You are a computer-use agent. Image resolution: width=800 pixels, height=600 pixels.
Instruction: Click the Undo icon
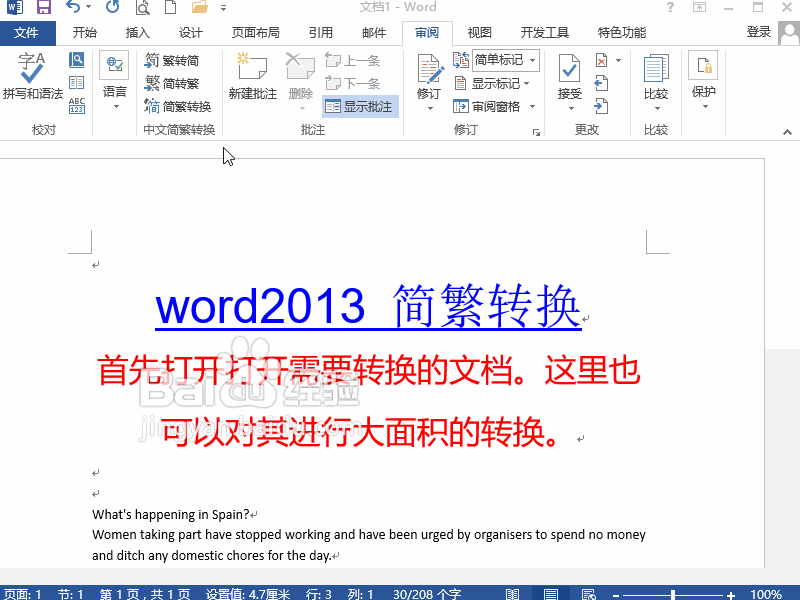click(73, 7)
